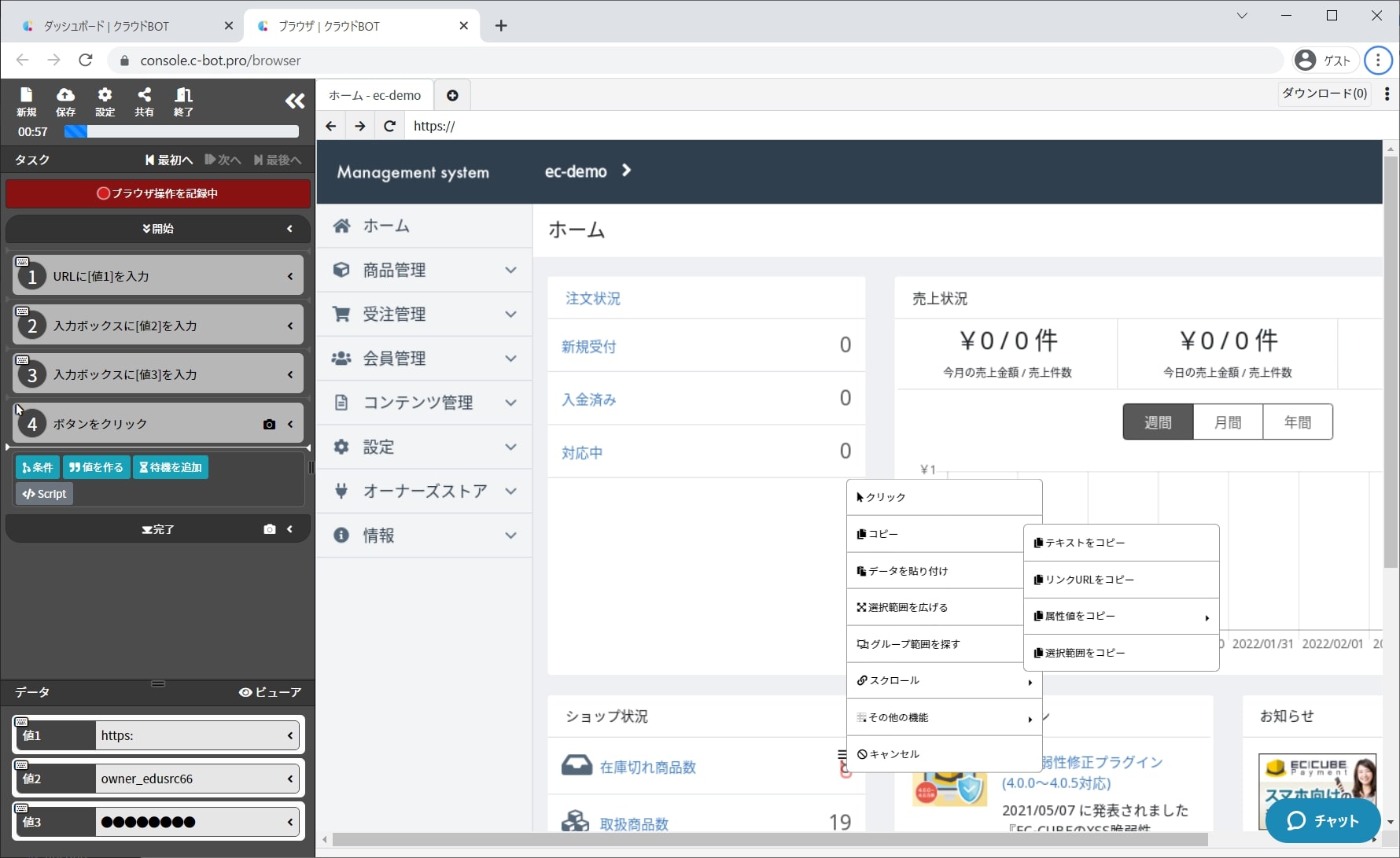This screenshot has width=1400, height=858.
Task: Choose テキストをコピー from the copy submenu
Action: point(1121,543)
